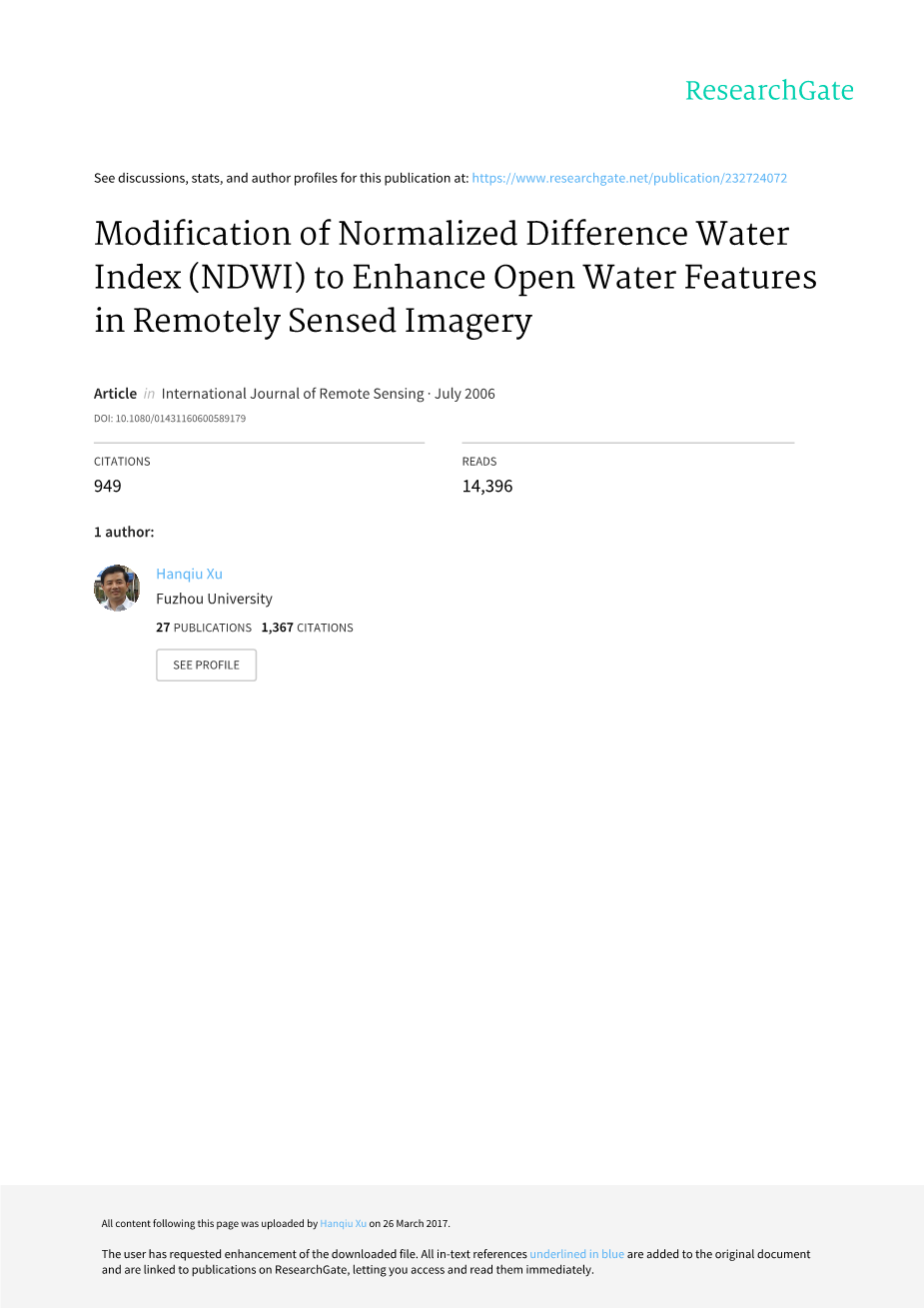Click the 14,396 reads count
Viewport: 924px width, 1308px height.
click(487, 486)
